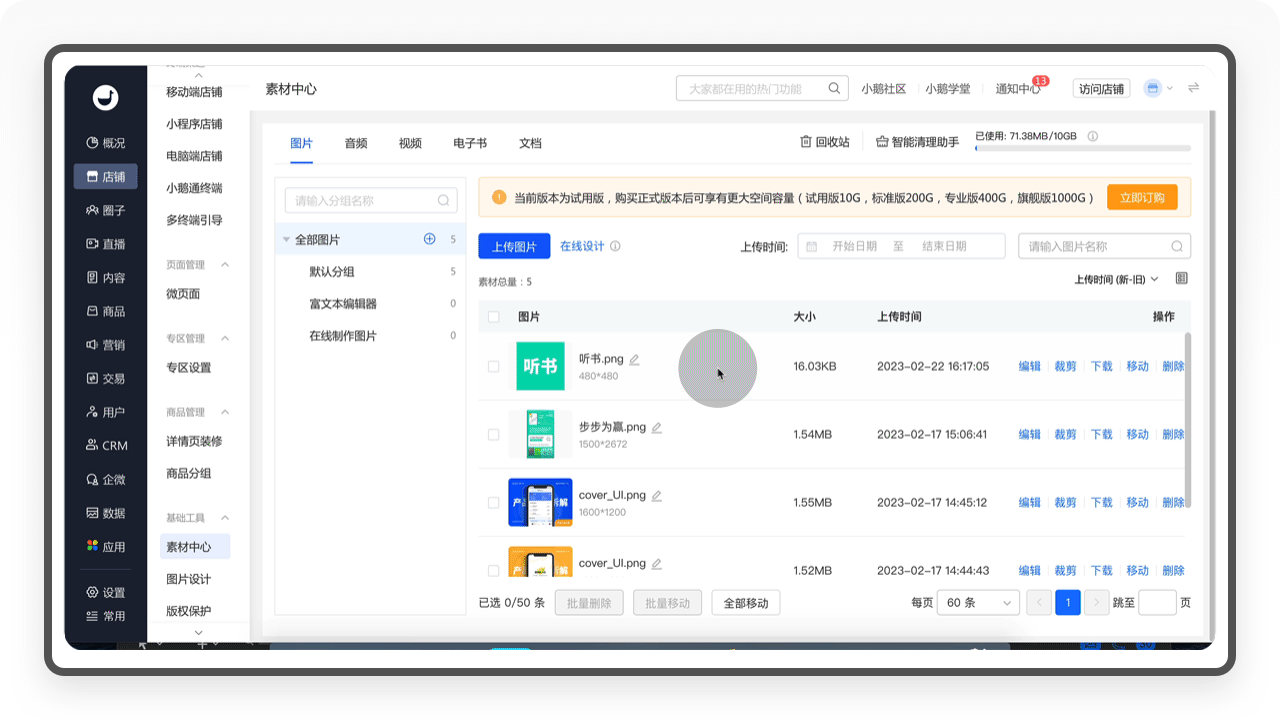Viewport: 1280px width, 720px height.
Task: Click the info icon next to 在线设计
Action: [x=615, y=246]
